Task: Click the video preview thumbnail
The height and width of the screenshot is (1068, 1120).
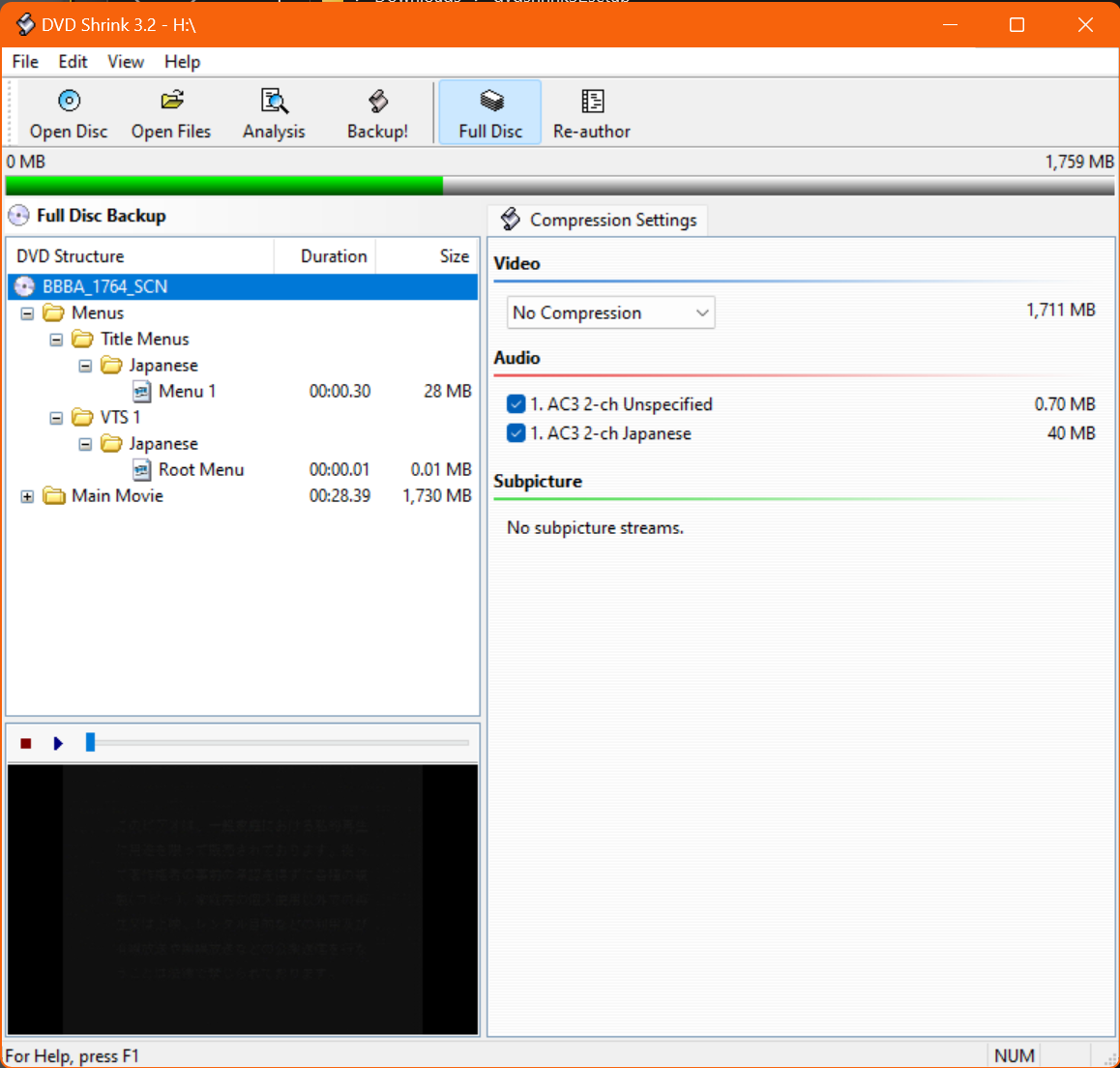Action: pyautogui.click(x=243, y=900)
